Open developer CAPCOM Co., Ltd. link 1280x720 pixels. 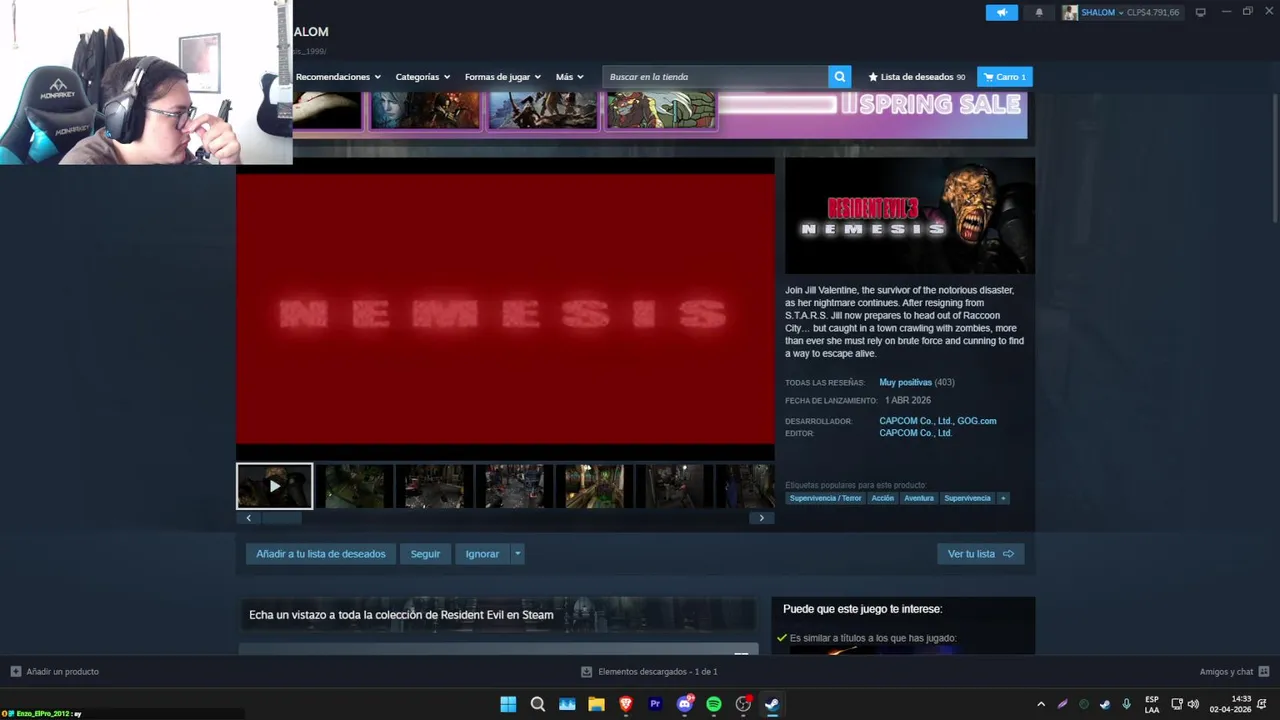[915, 421]
